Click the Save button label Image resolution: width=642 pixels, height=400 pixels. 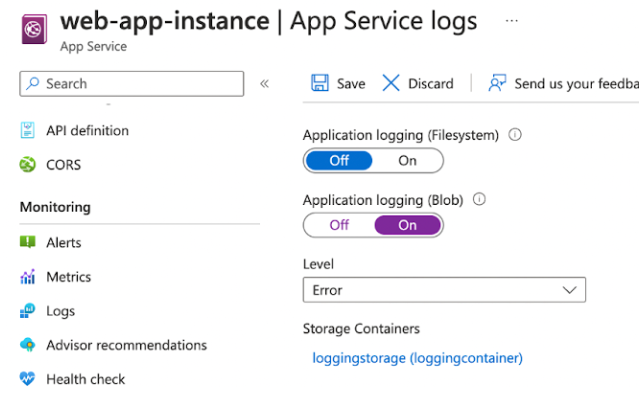351,84
